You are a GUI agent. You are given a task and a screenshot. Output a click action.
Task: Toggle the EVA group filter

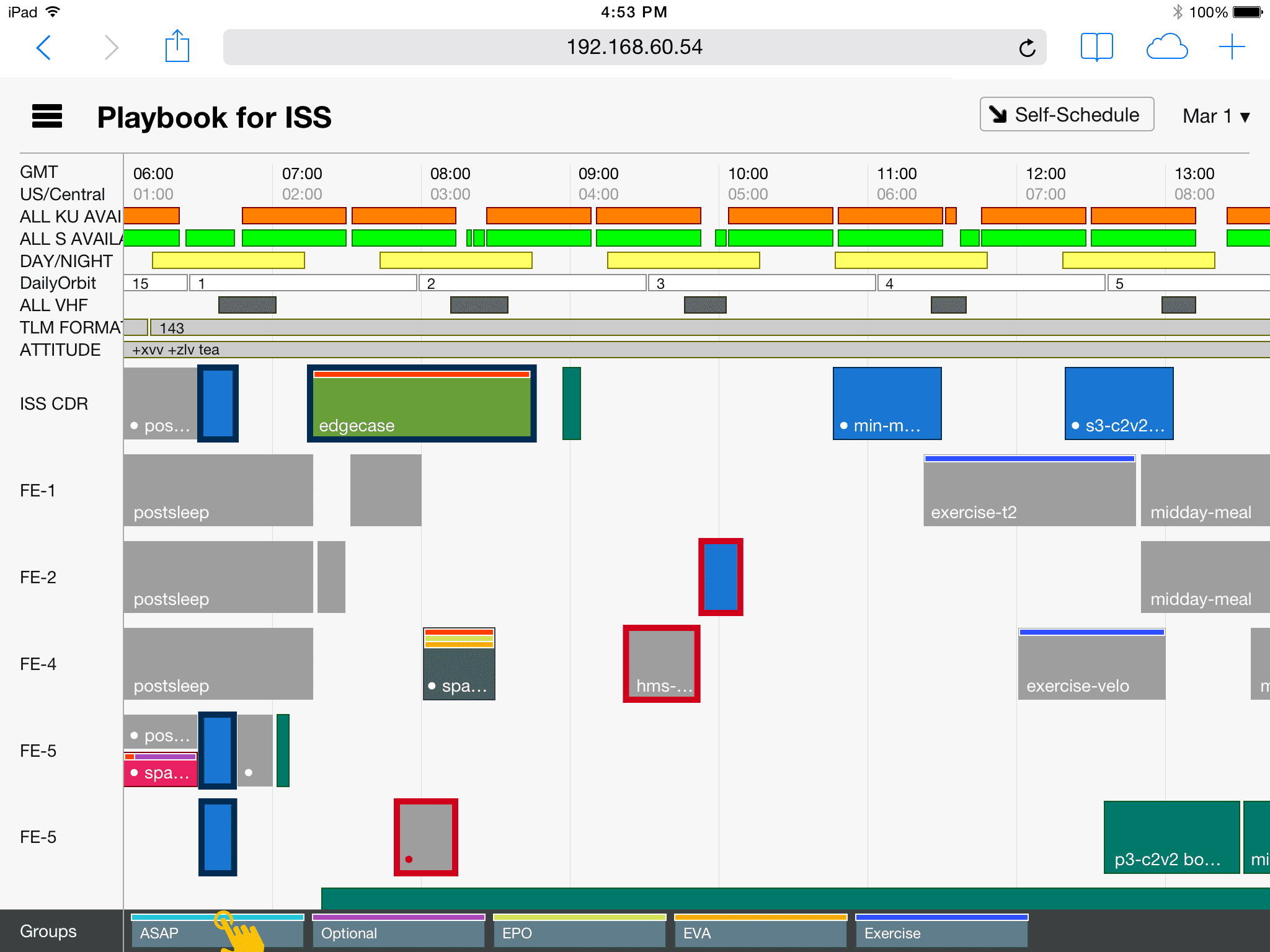(761, 930)
